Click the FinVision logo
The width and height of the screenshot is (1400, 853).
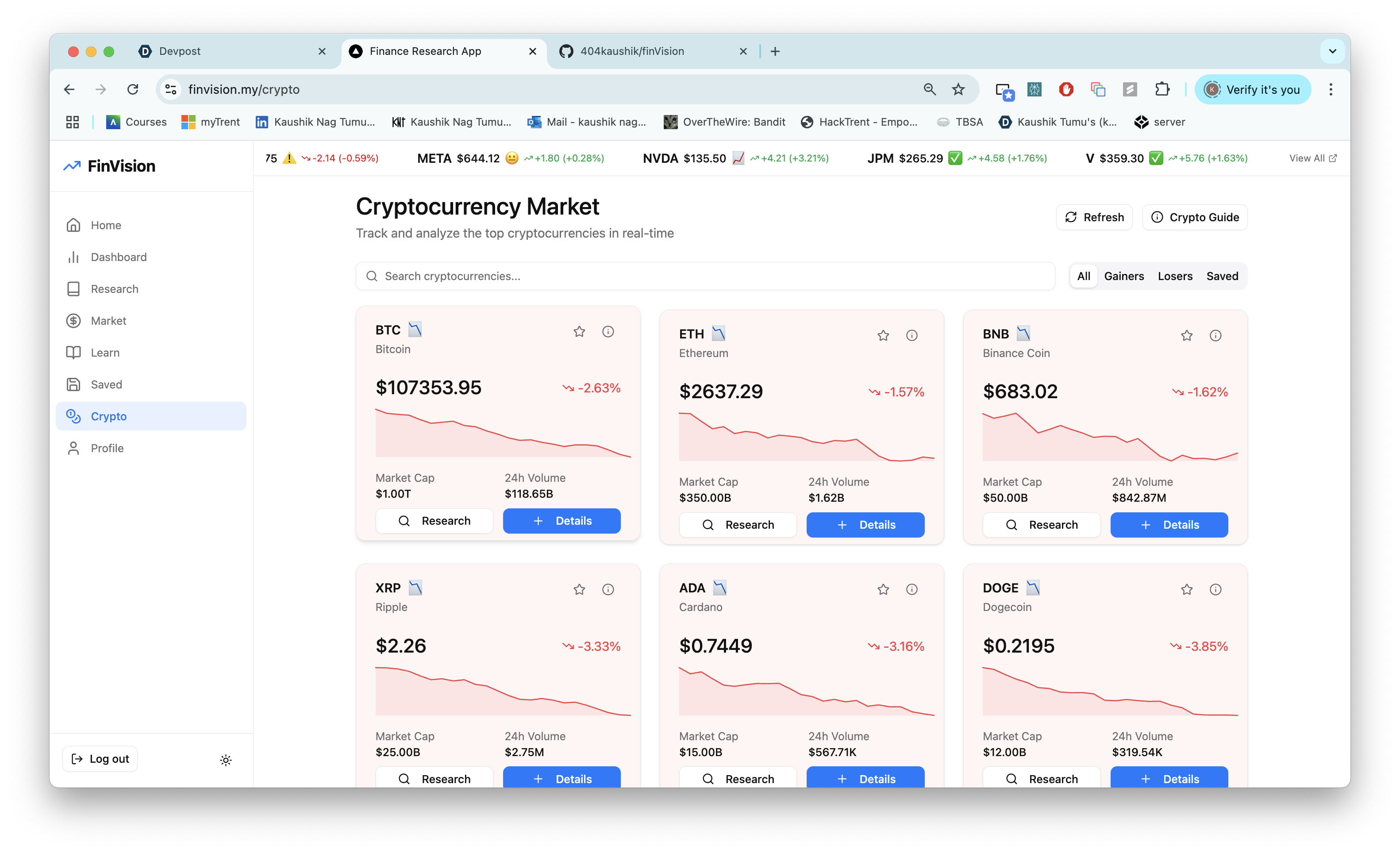(x=109, y=166)
